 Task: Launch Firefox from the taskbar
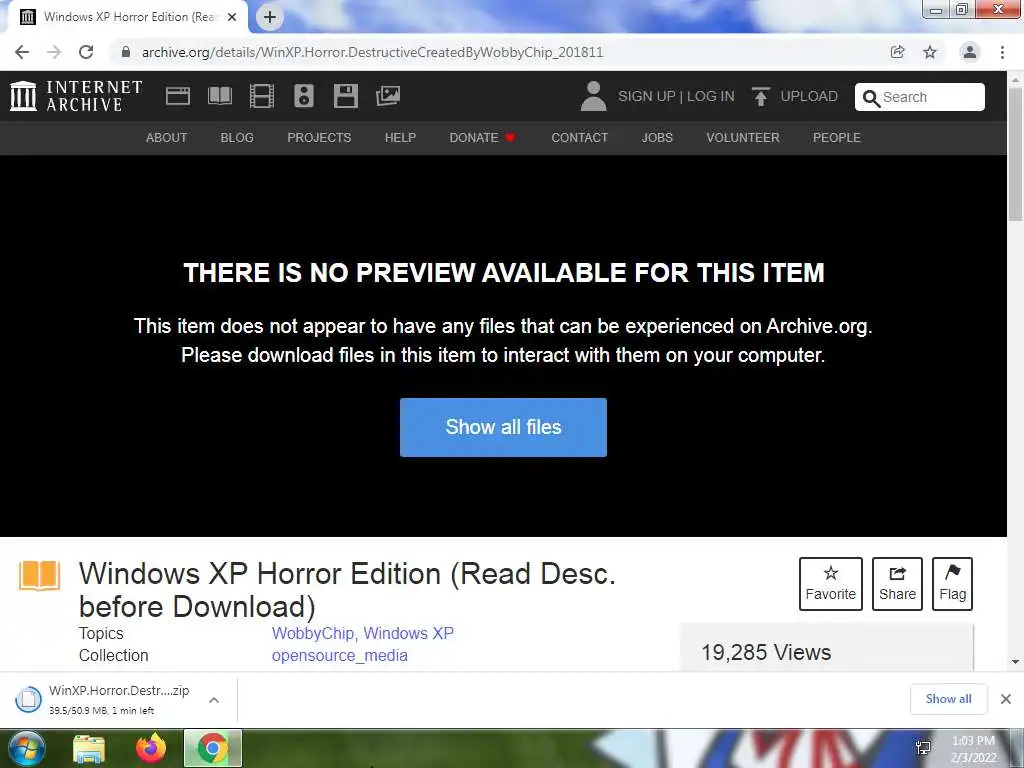point(151,748)
